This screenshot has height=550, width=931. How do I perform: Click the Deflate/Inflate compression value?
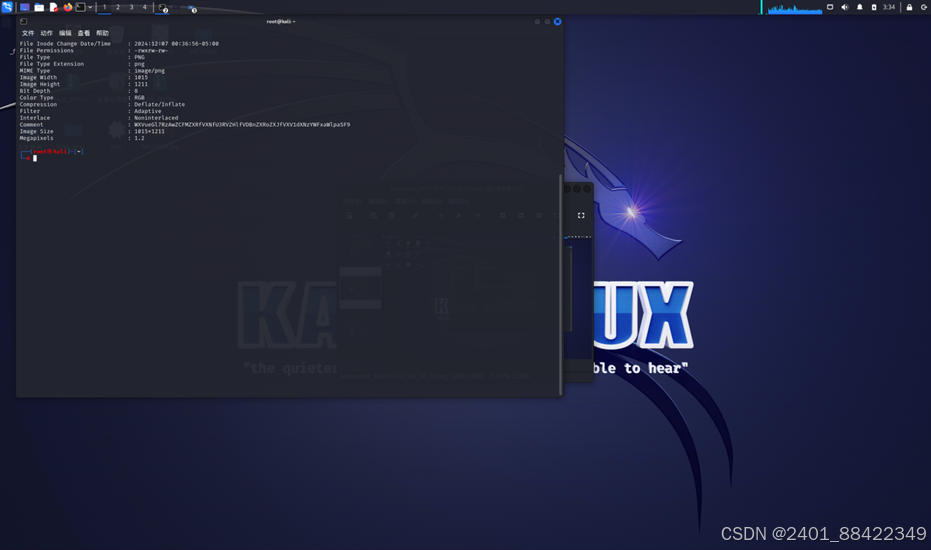pyautogui.click(x=159, y=105)
